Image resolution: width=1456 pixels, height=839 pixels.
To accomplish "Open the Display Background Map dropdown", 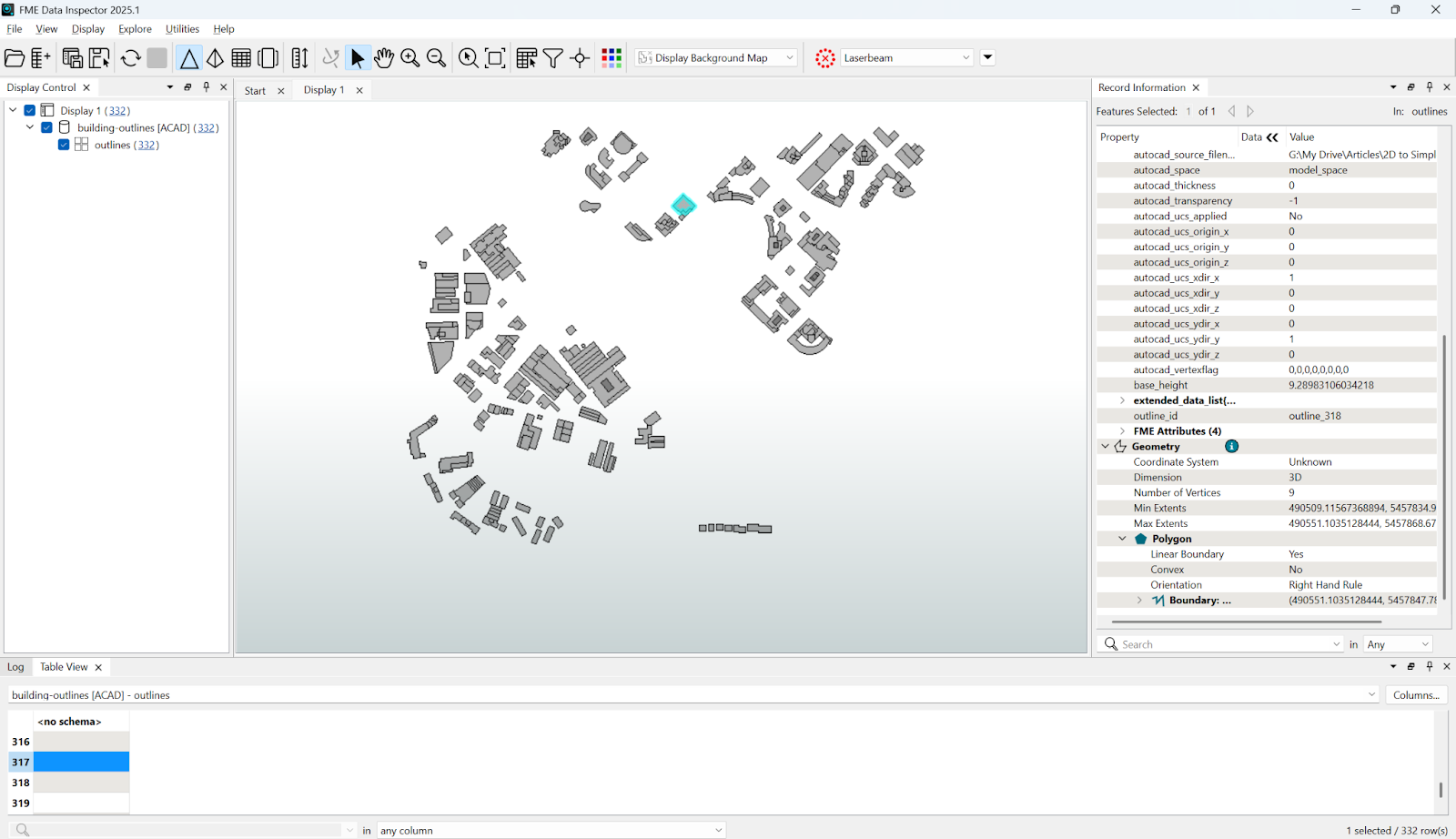I will [788, 57].
